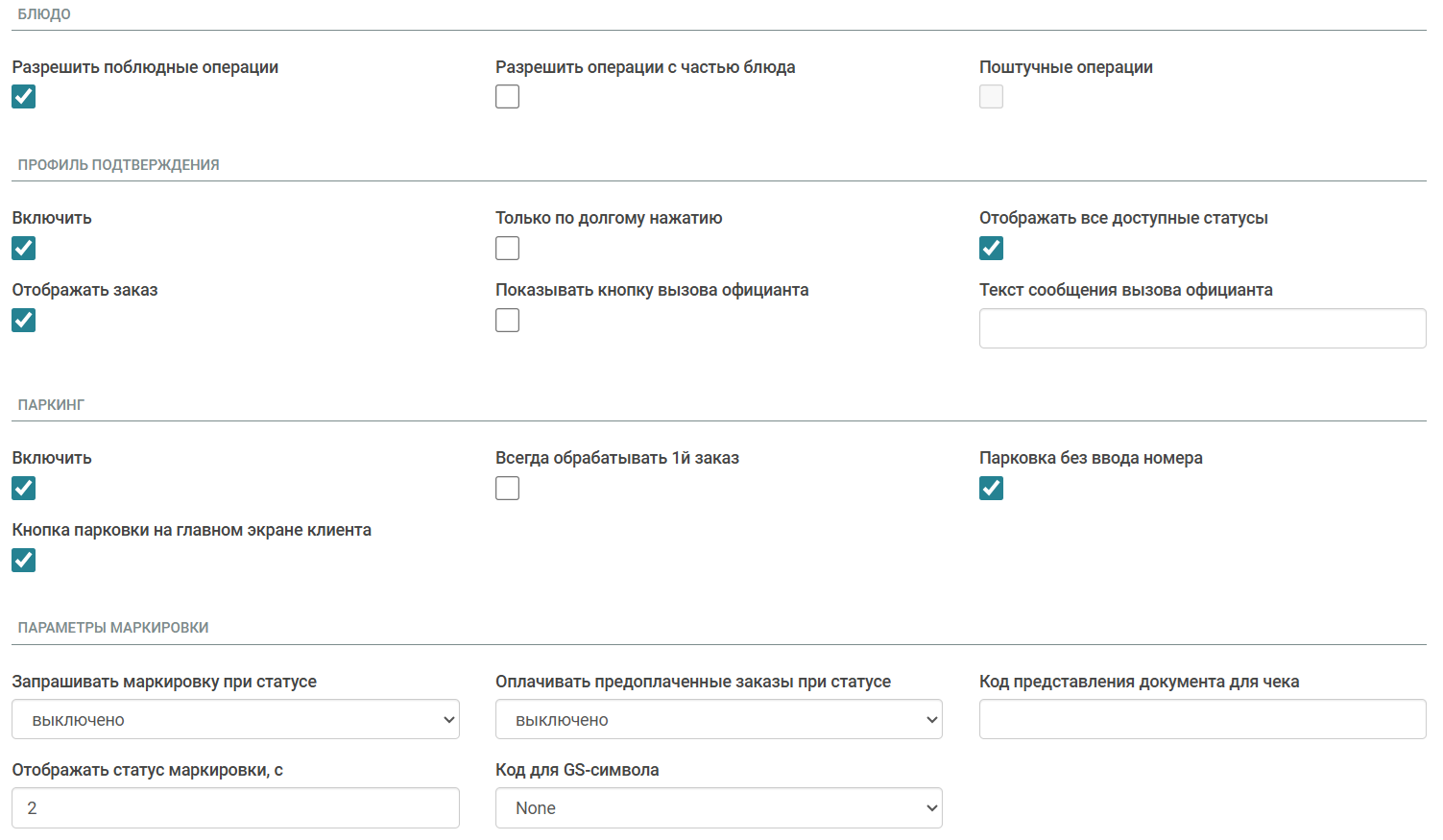
Task: Uncheck 'Отображать все доступные статусы'
Action: [x=992, y=249]
